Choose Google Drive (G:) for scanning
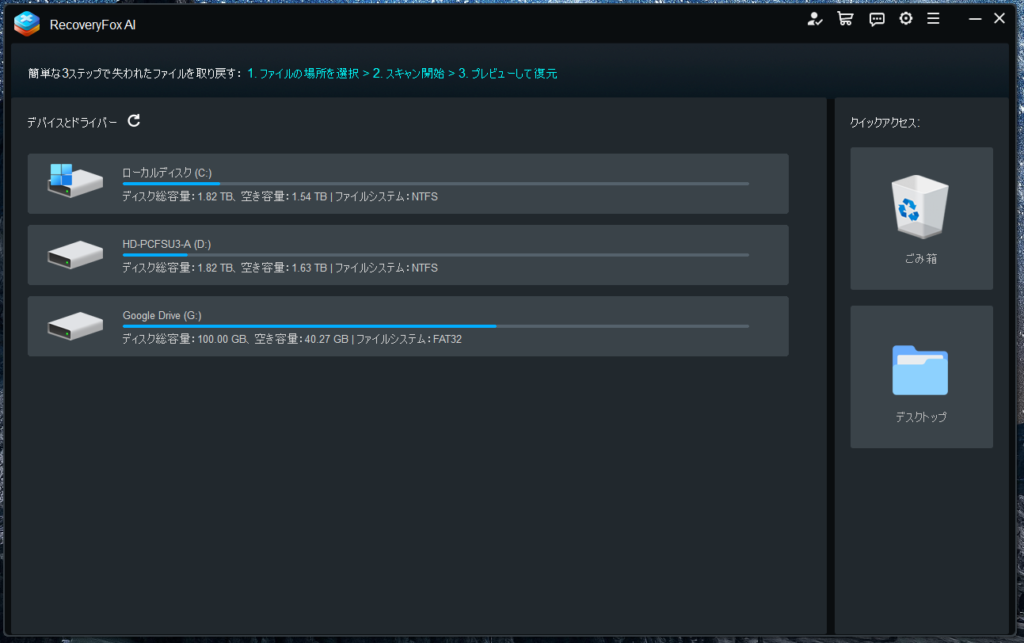Image resolution: width=1024 pixels, height=643 pixels. pyautogui.click(x=162, y=315)
